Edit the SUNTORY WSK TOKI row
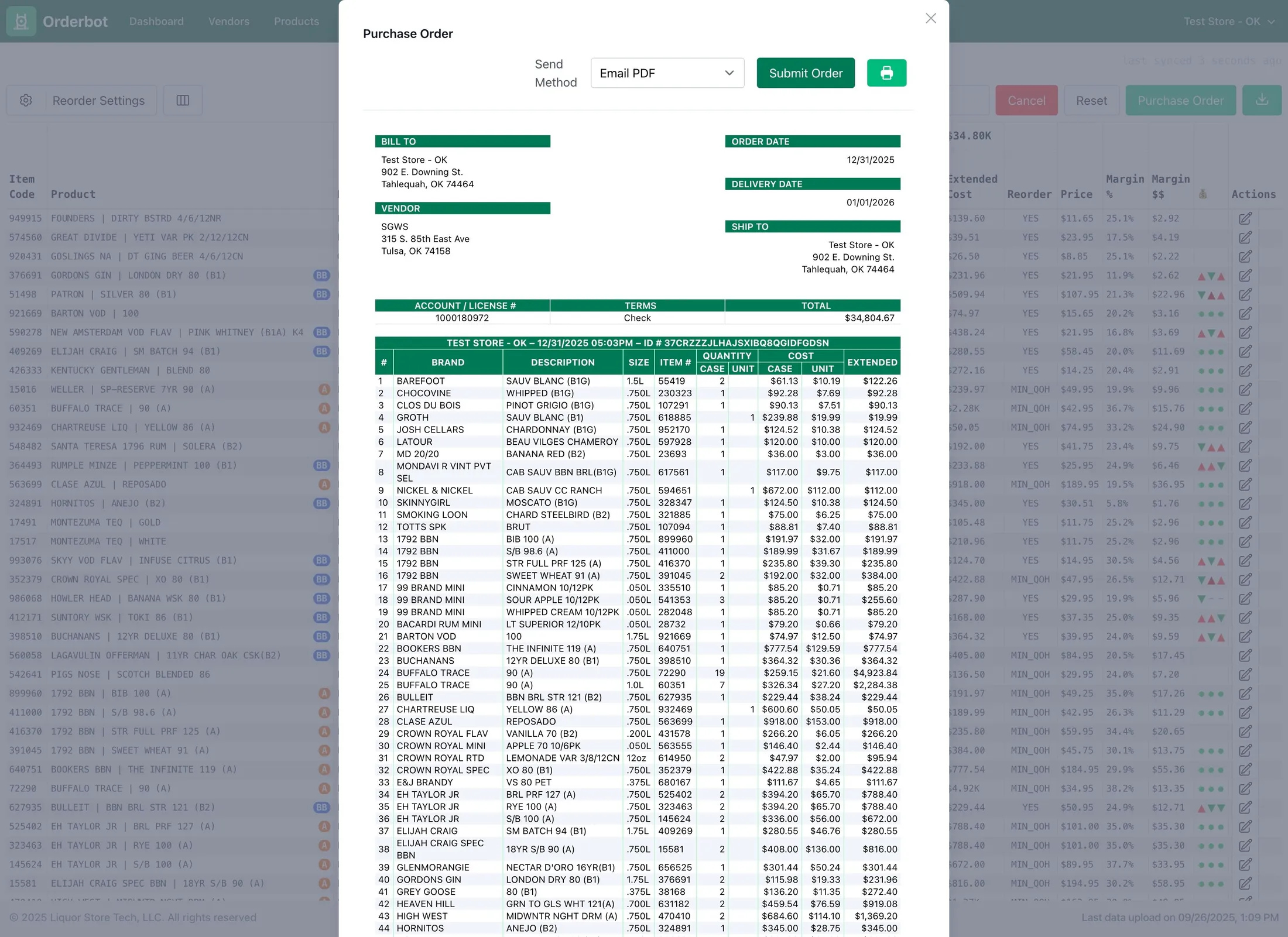 (x=1245, y=617)
